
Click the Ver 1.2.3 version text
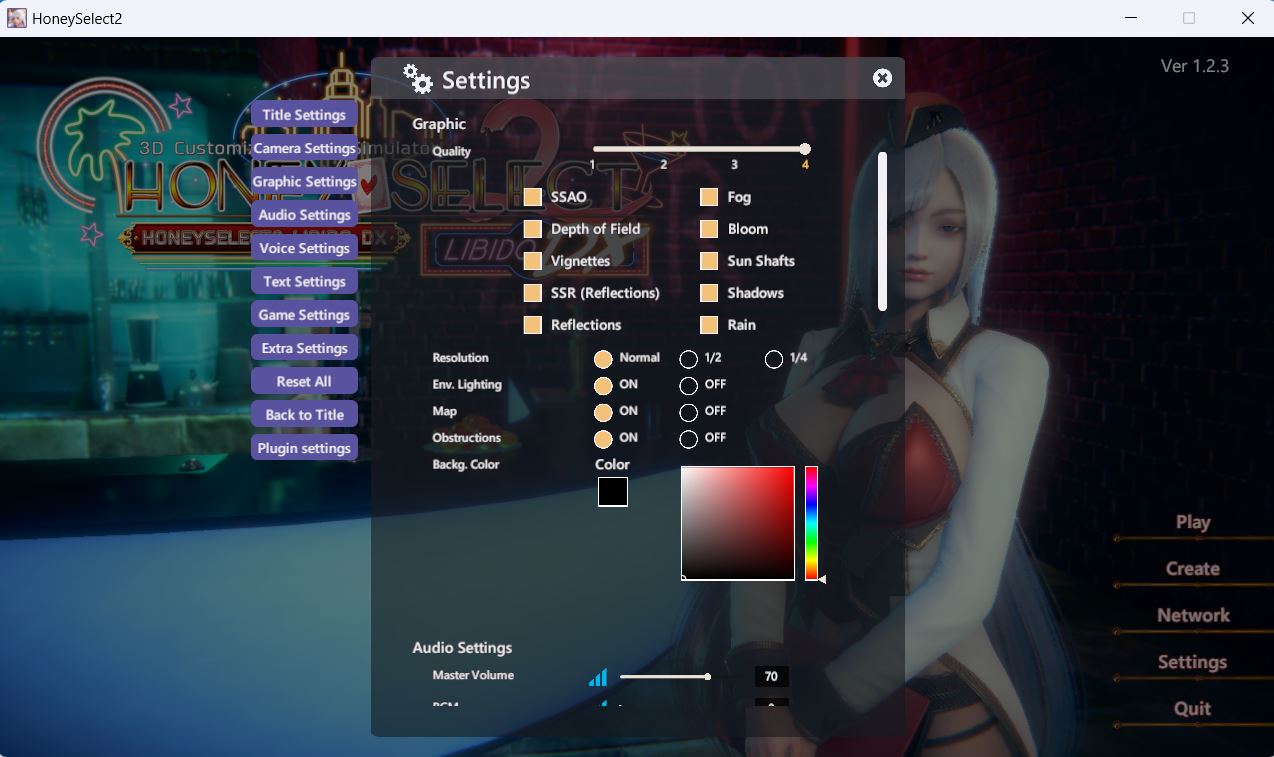point(1195,66)
